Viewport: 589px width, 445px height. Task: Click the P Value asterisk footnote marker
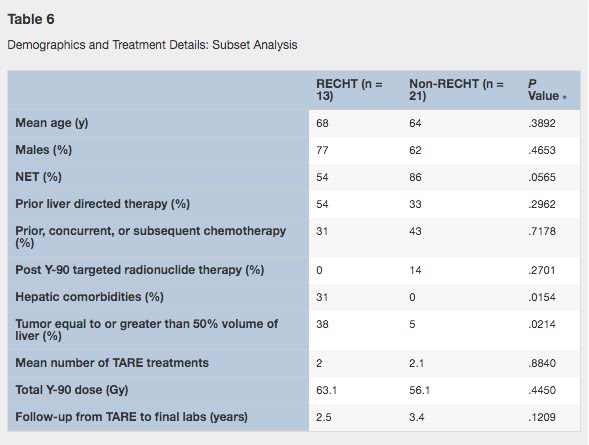tap(564, 98)
